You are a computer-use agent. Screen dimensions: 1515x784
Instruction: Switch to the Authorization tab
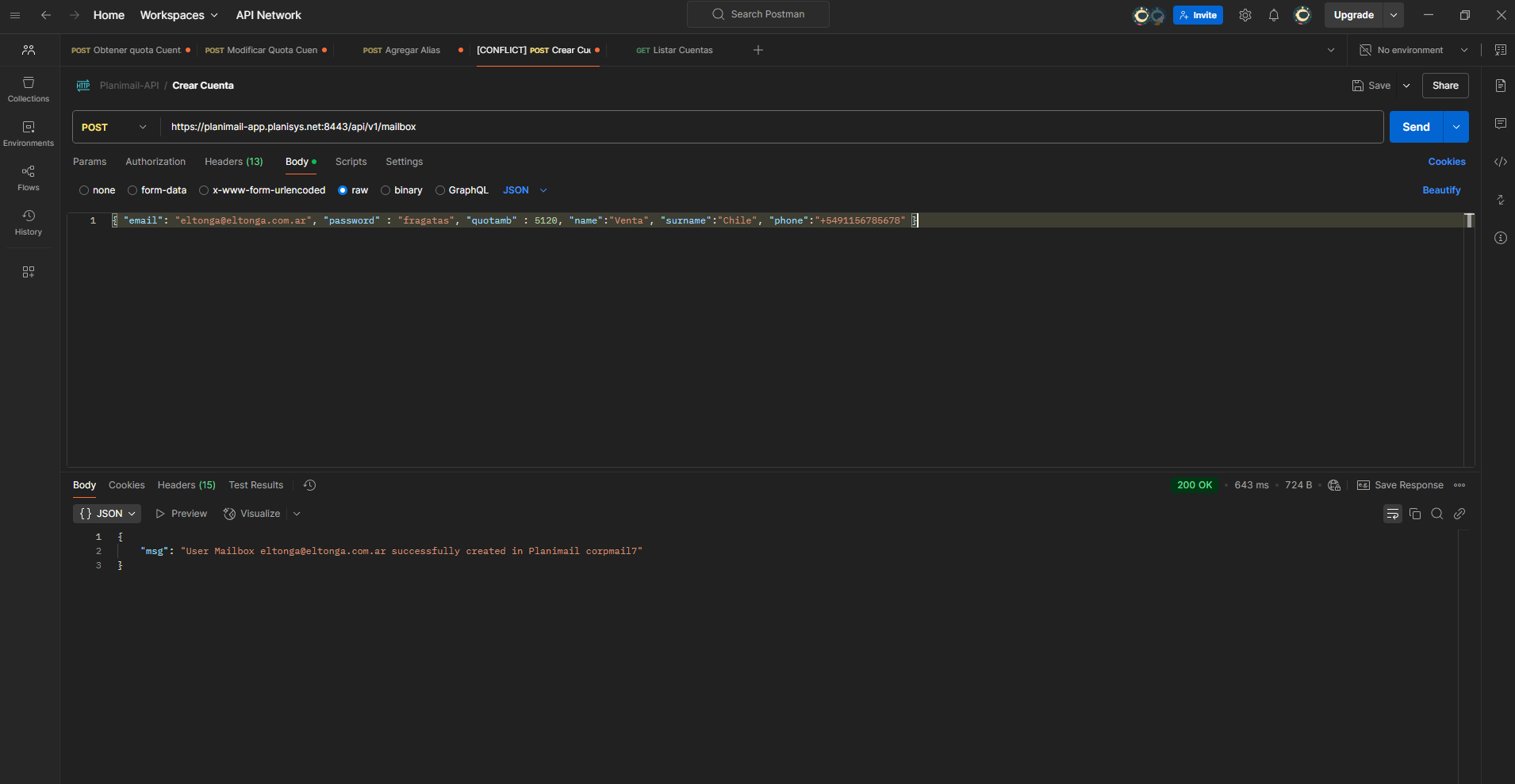(x=155, y=162)
